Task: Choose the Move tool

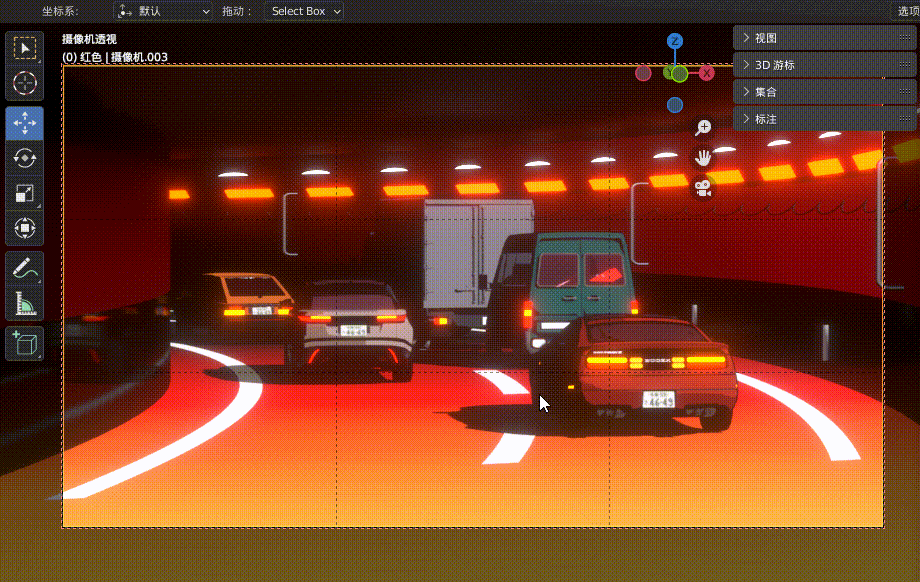Action: pos(25,123)
